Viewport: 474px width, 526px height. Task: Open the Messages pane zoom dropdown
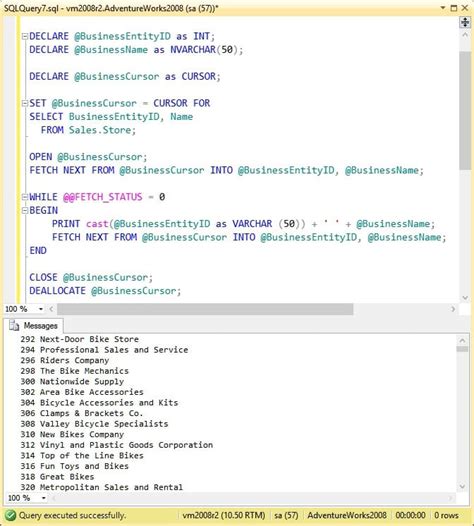click(x=43, y=498)
